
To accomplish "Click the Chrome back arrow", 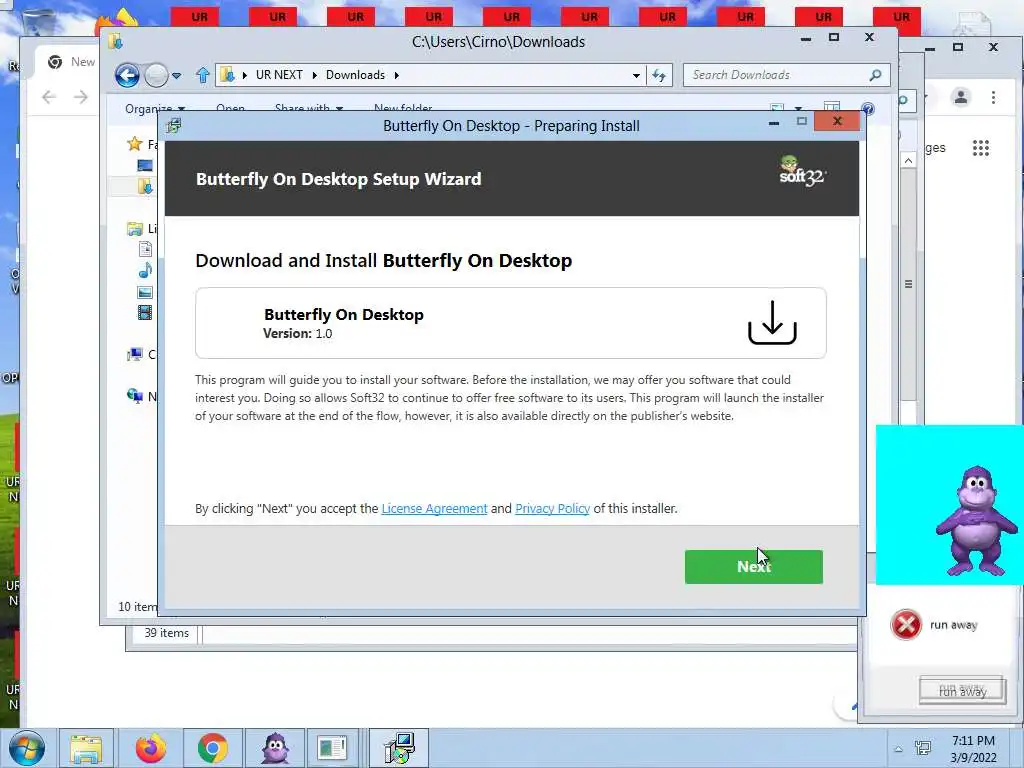I will click(49, 97).
